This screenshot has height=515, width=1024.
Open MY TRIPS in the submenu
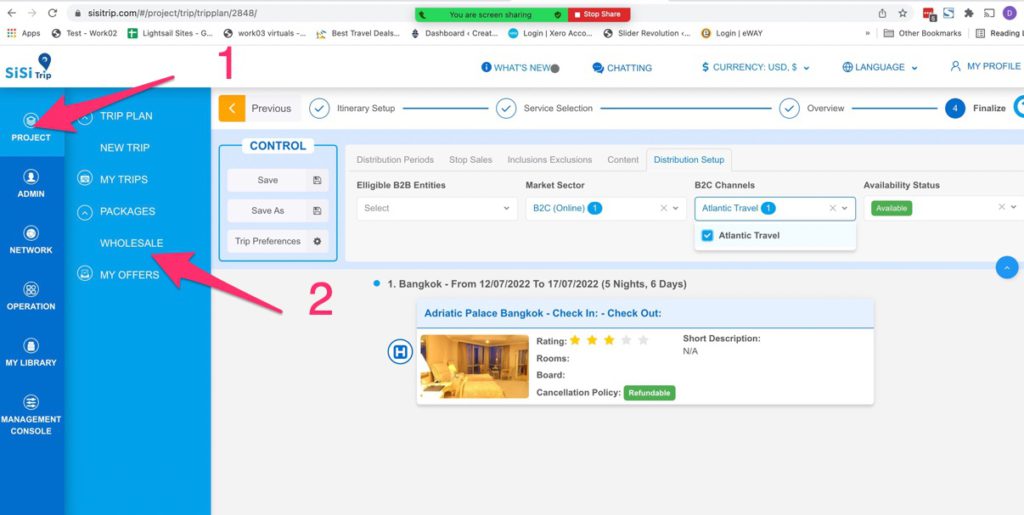(123, 179)
